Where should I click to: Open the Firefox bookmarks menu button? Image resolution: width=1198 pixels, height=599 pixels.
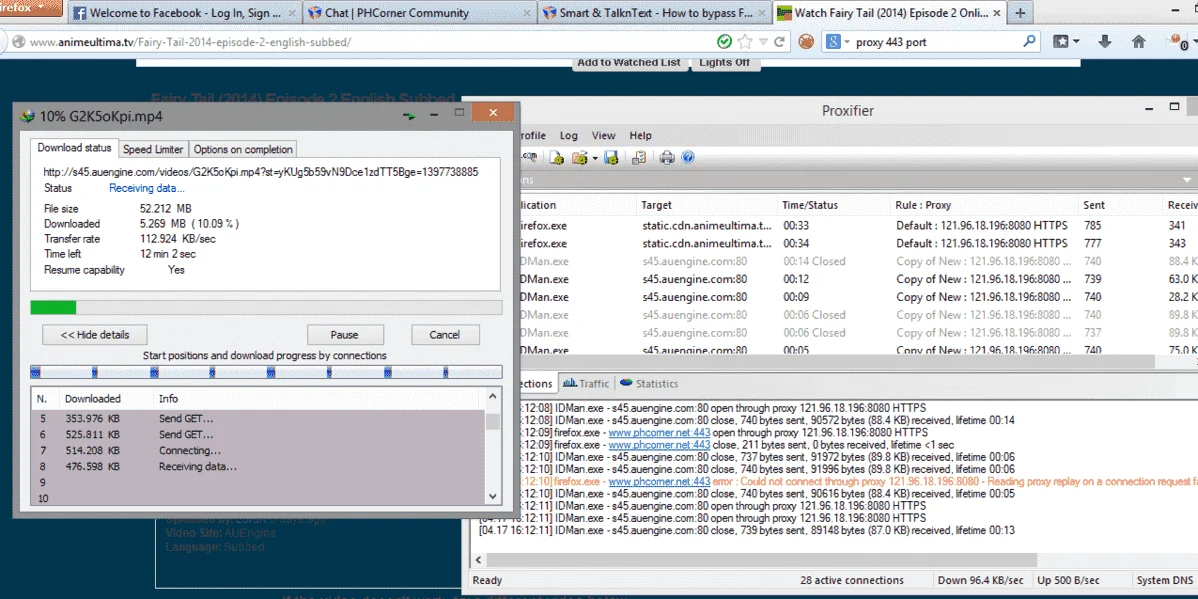(1066, 41)
